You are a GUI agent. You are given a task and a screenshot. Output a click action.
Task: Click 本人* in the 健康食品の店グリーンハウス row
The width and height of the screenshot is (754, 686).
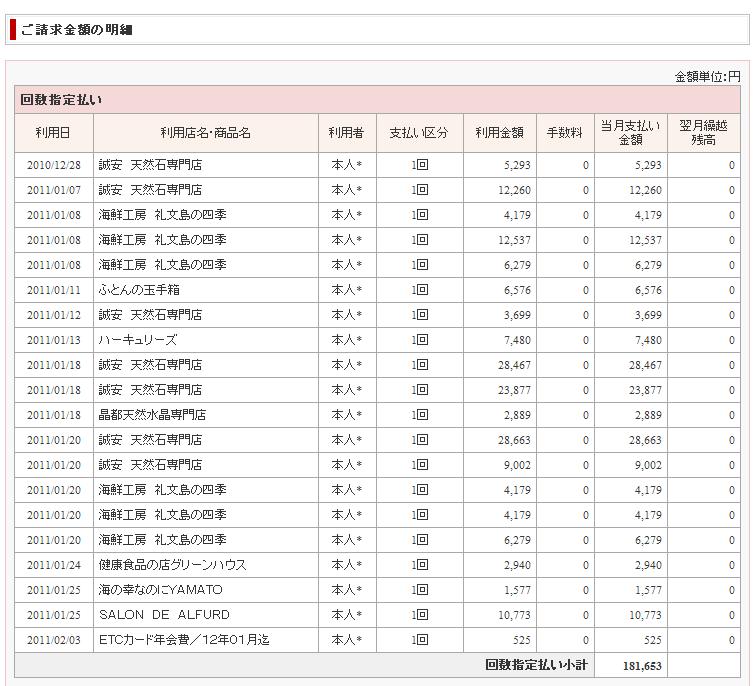[347, 565]
